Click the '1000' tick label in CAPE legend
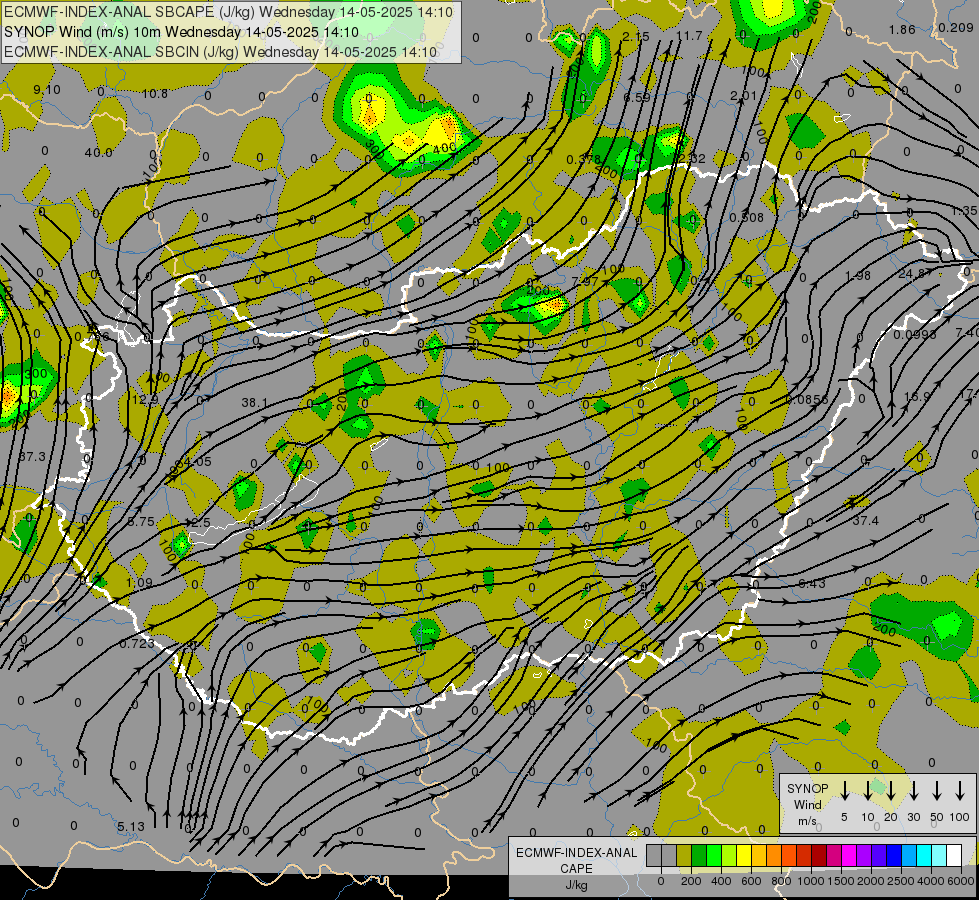Image resolution: width=979 pixels, height=900 pixels. pyautogui.click(x=811, y=881)
